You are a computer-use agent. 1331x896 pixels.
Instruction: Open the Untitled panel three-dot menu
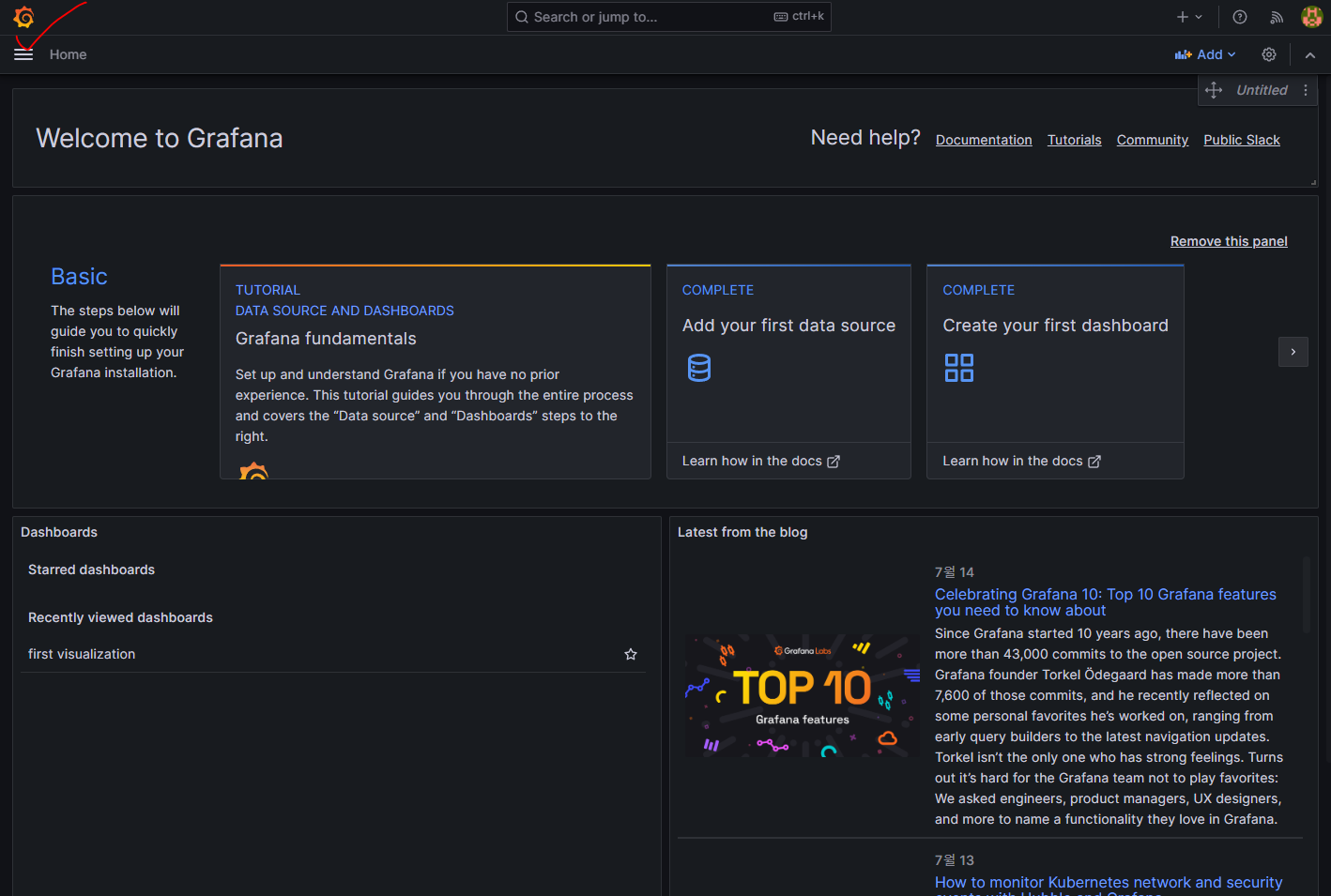[x=1306, y=90]
